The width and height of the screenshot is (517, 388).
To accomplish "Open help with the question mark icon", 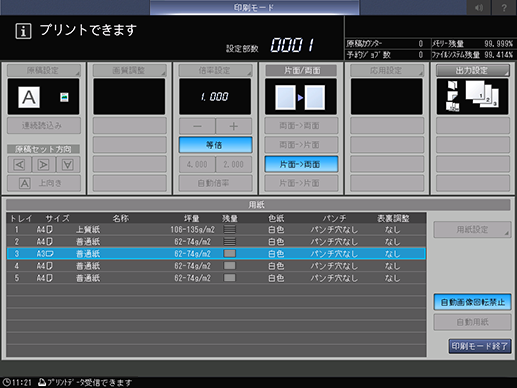I will (x=504, y=7).
